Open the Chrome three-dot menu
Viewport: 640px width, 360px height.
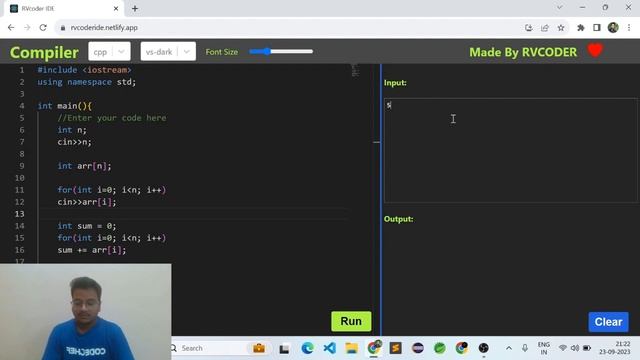pyautogui.click(x=629, y=28)
